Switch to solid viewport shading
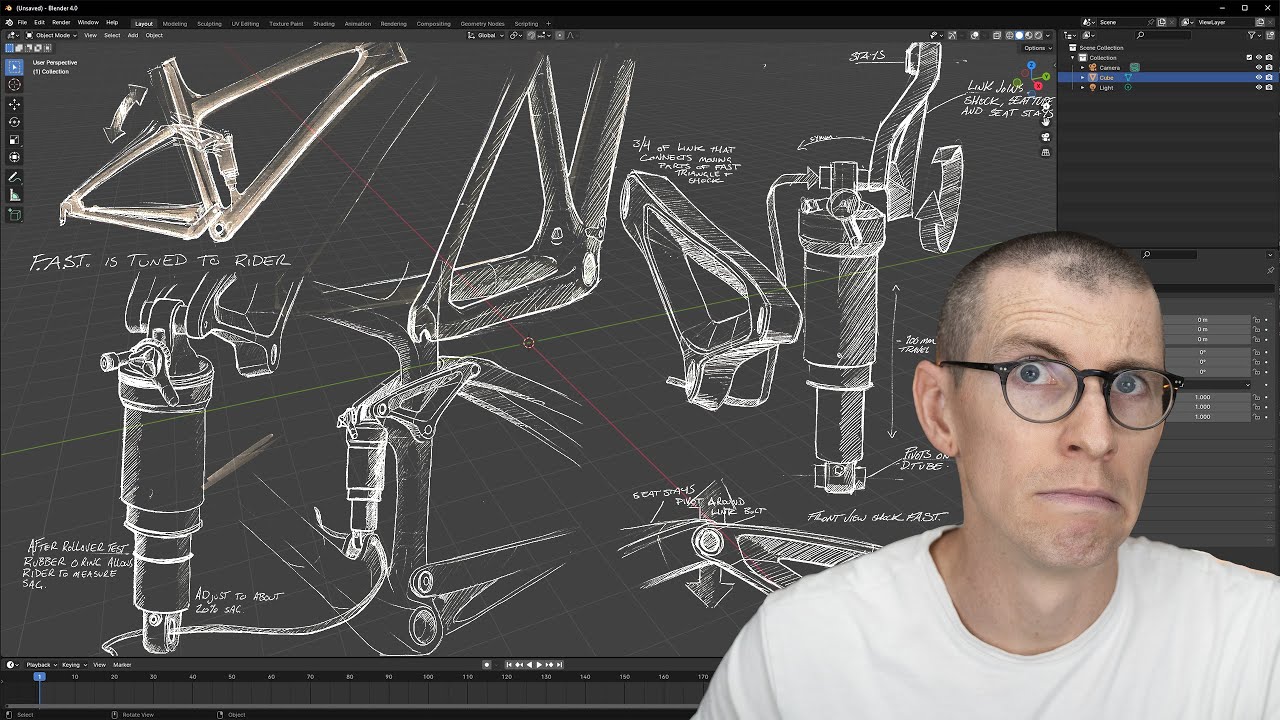The image size is (1280, 720). coord(1019,35)
